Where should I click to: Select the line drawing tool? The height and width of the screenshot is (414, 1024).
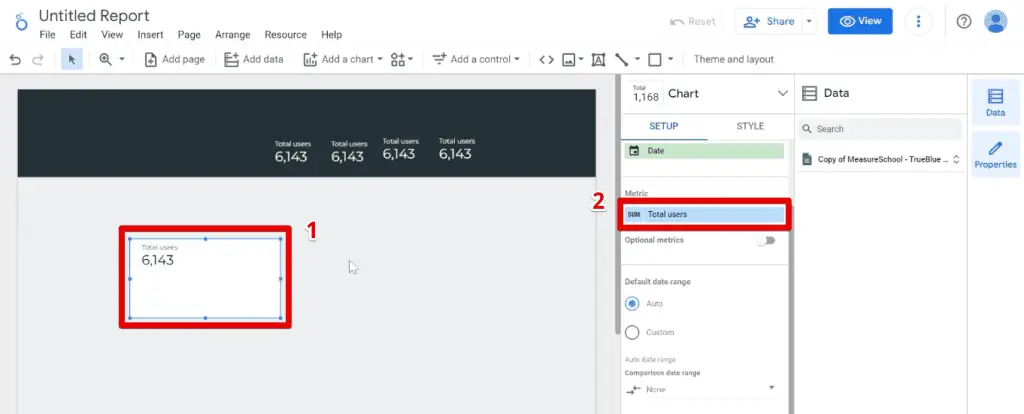pyautogui.click(x=622, y=59)
